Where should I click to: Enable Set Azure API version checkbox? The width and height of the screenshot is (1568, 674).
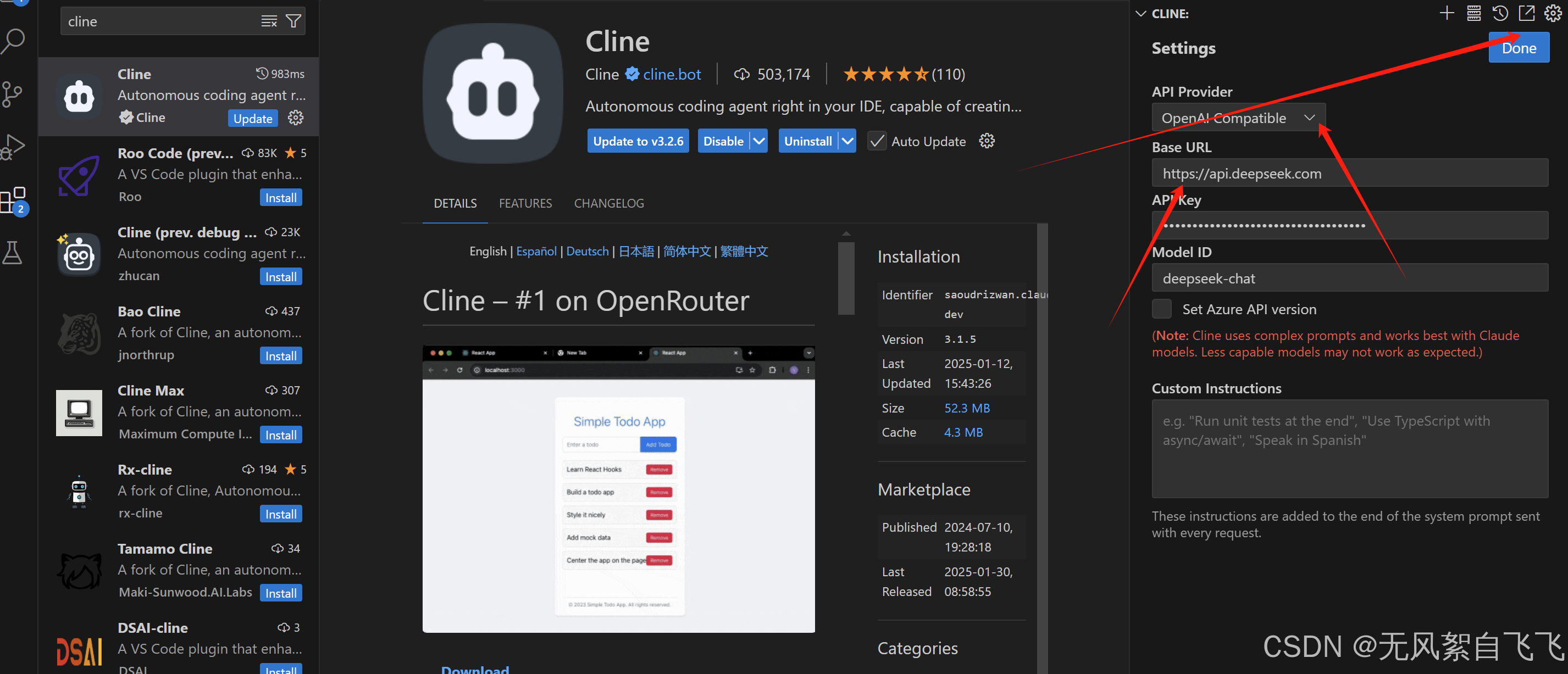coord(1161,309)
